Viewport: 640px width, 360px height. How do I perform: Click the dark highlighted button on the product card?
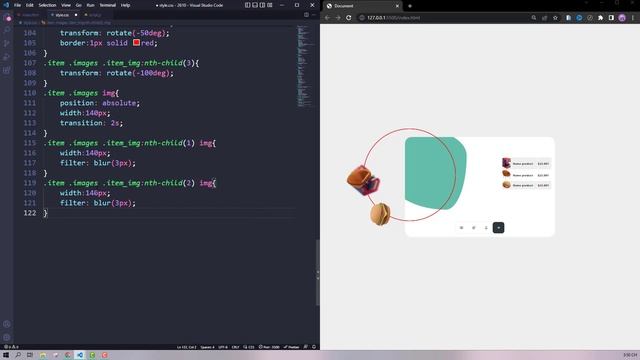click(498, 227)
